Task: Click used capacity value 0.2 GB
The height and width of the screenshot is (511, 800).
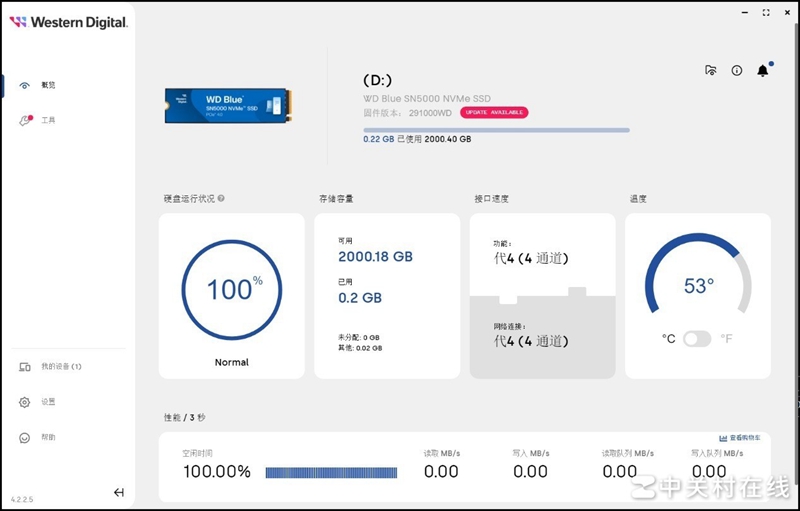Action: 360,298
